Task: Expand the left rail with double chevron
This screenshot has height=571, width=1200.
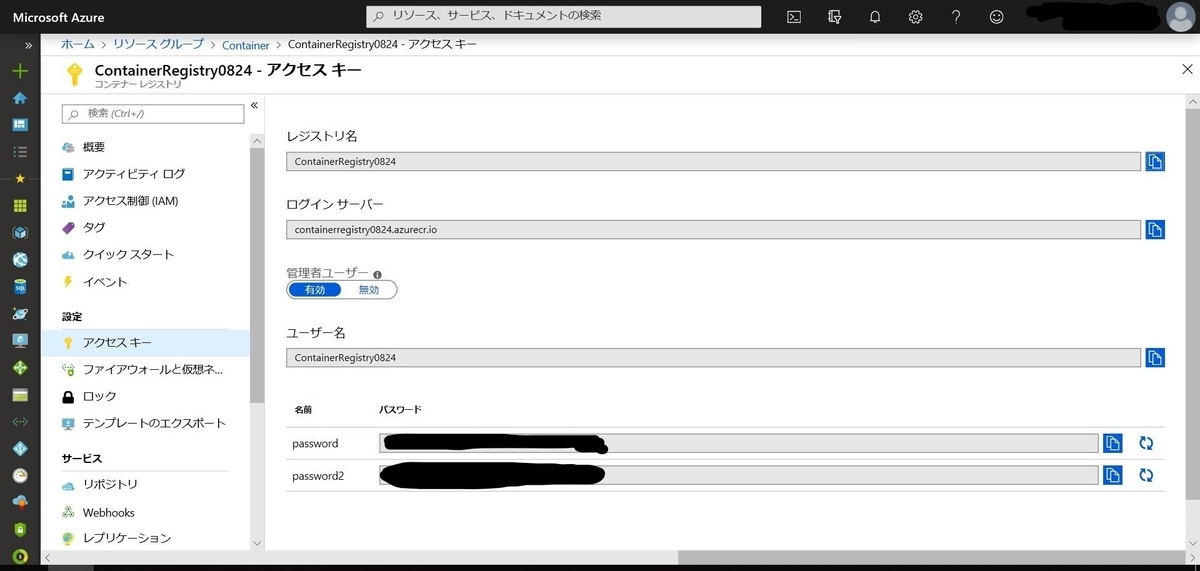Action: tap(29, 45)
